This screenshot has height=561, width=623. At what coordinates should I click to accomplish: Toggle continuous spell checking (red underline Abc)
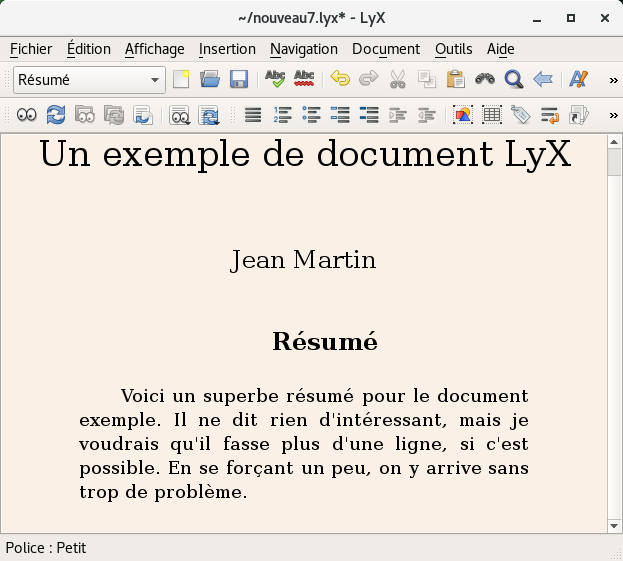304,79
